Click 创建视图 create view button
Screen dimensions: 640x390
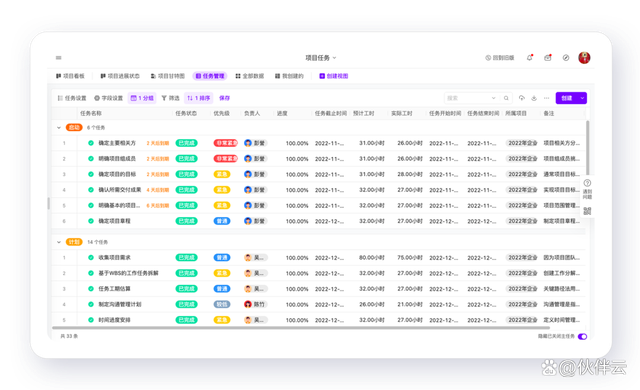pyautogui.click(x=334, y=76)
